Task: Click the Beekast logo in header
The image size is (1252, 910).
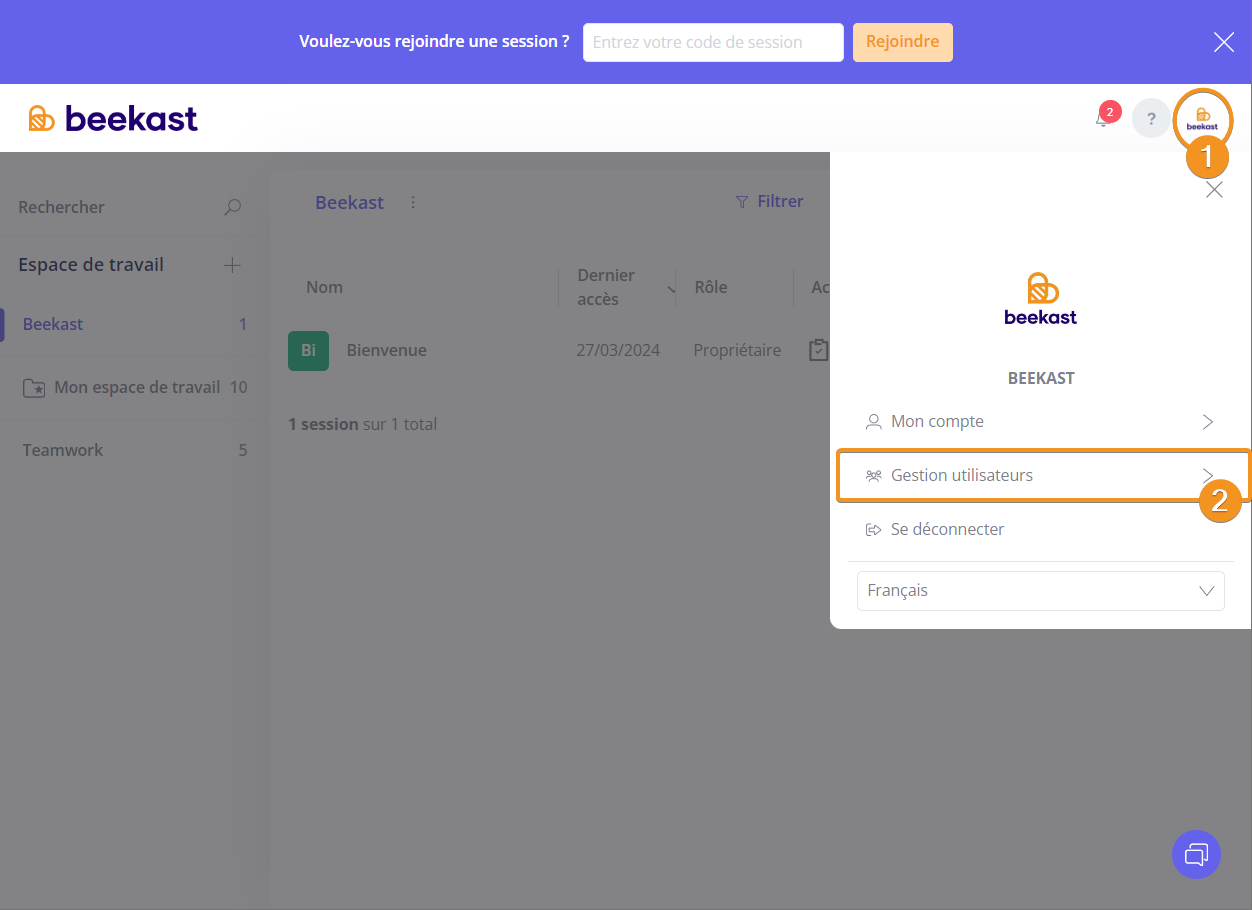Action: click(113, 118)
